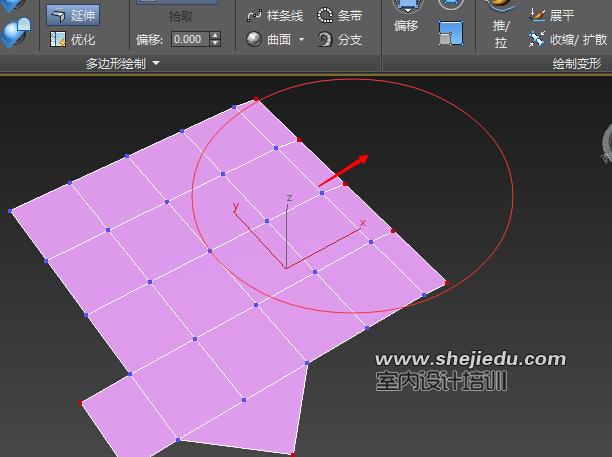Click the gizmo's Z axis label
Viewport: 612px width, 457px height.
pyautogui.click(x=289, y=198)
